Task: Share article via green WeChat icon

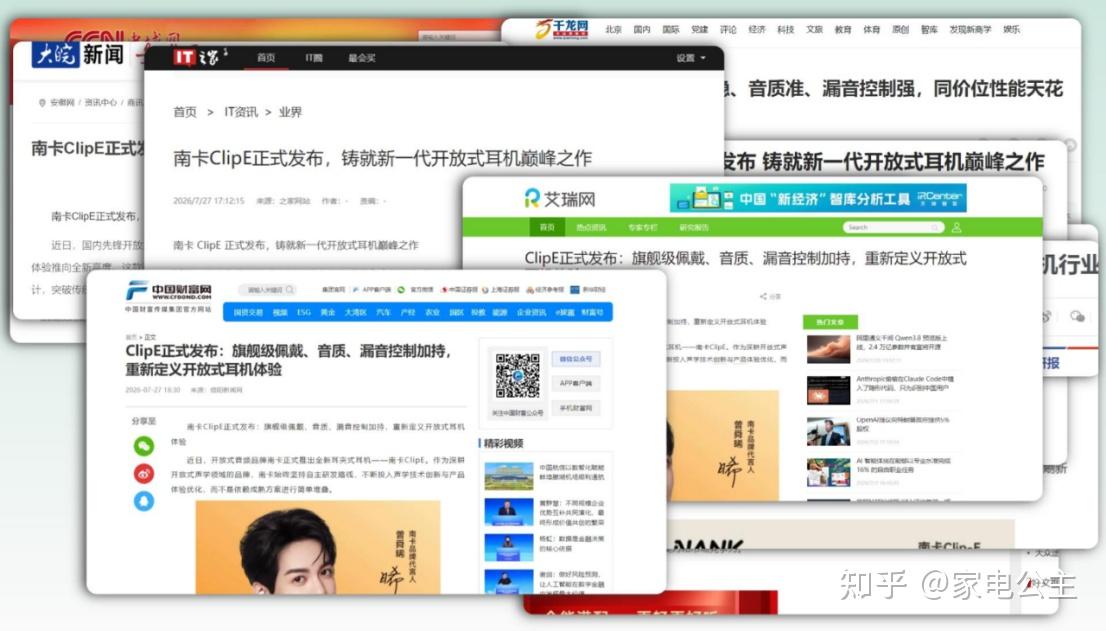Action: [144, 446]
